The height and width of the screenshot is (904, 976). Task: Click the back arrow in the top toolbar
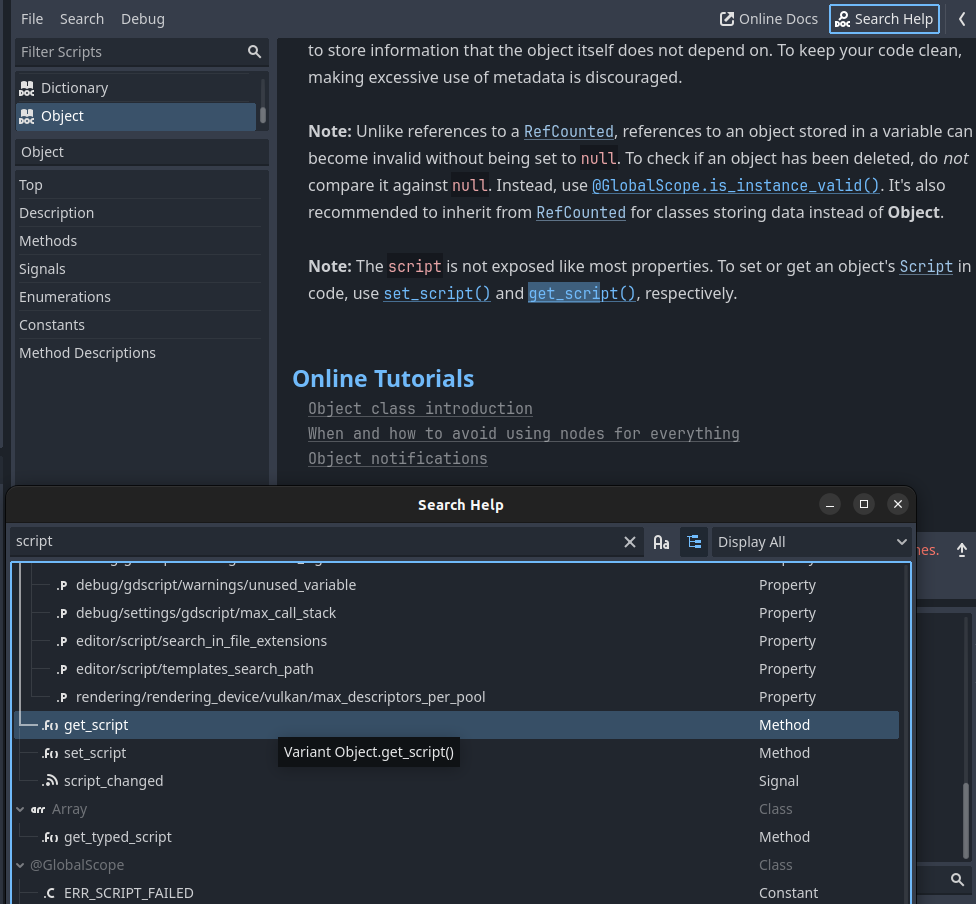[961, 19]
